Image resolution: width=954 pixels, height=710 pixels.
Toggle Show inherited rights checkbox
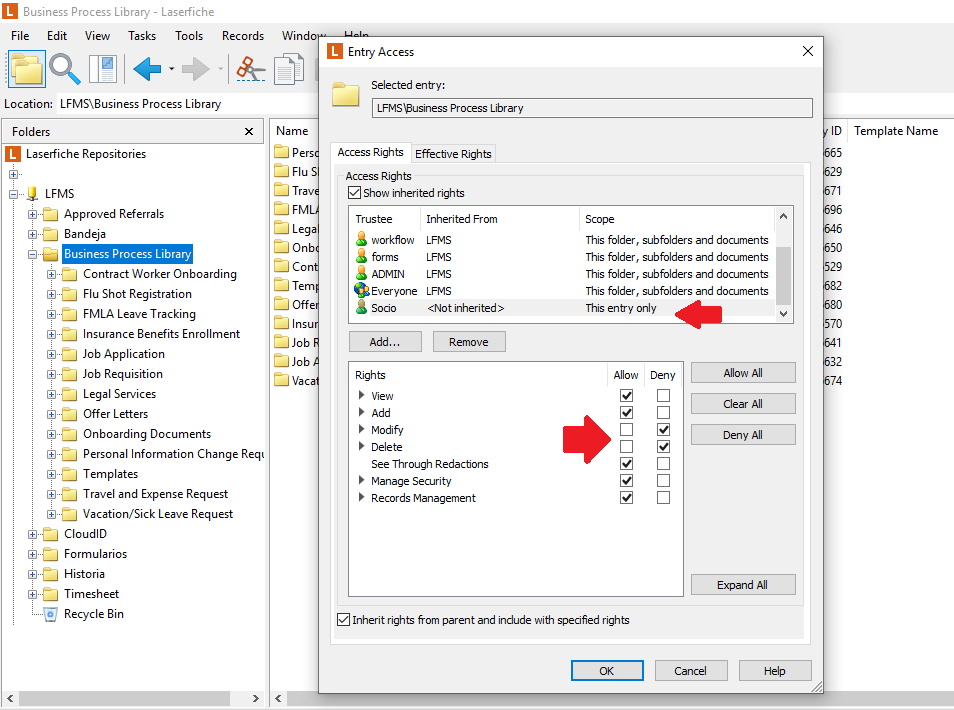tap(354, 193)
